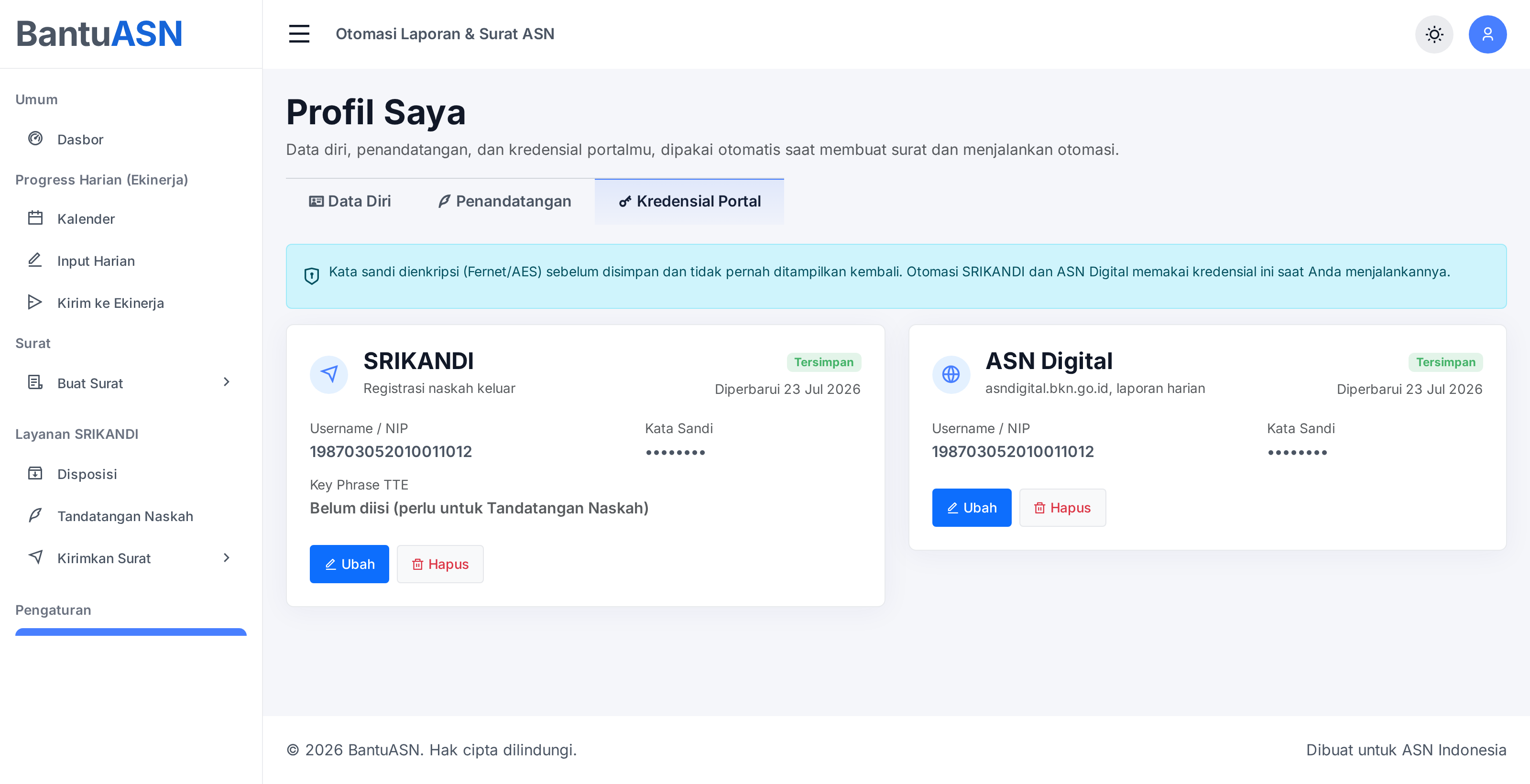1530x784 pixels.
Task: Click the Pengaturan section label
Action: pyautogui.click(x=53, y=610)
